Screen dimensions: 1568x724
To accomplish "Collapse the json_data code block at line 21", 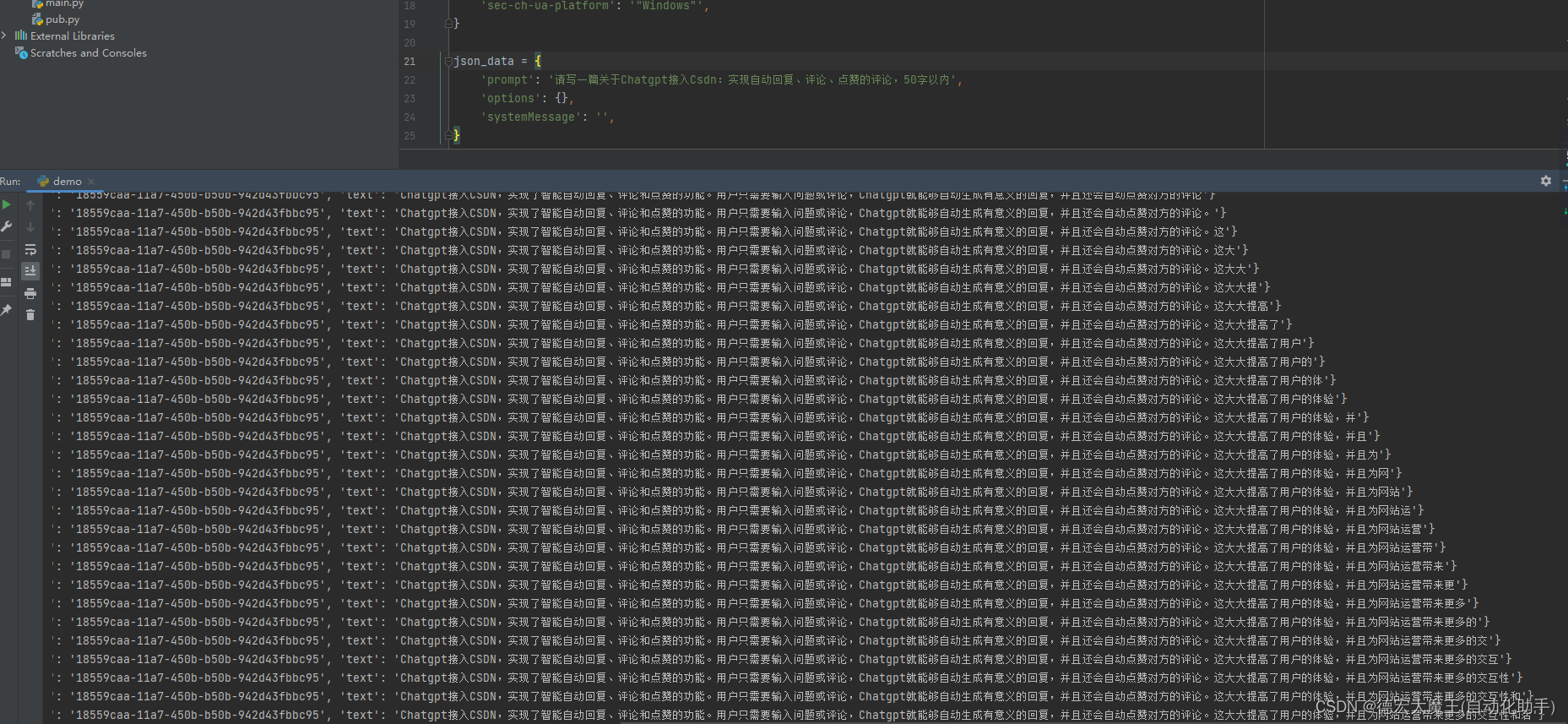I will [x=448, y=61].
